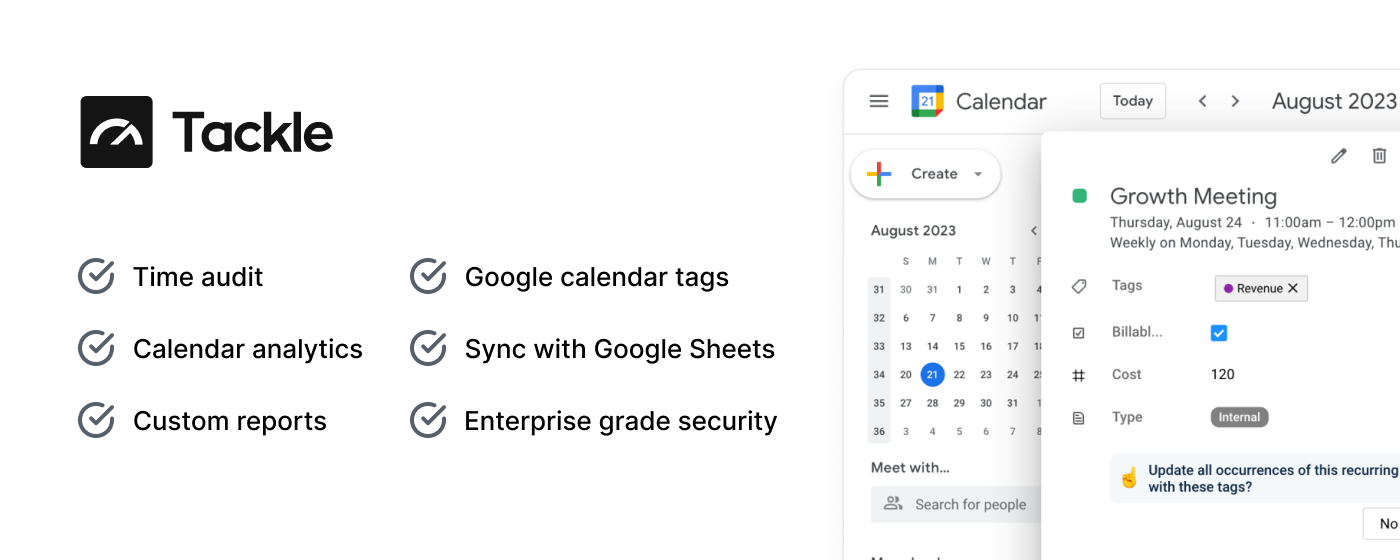Click the Type document icon
Image resolution: width=1400 pixels, height=560 pixels.
(1079, 418)
